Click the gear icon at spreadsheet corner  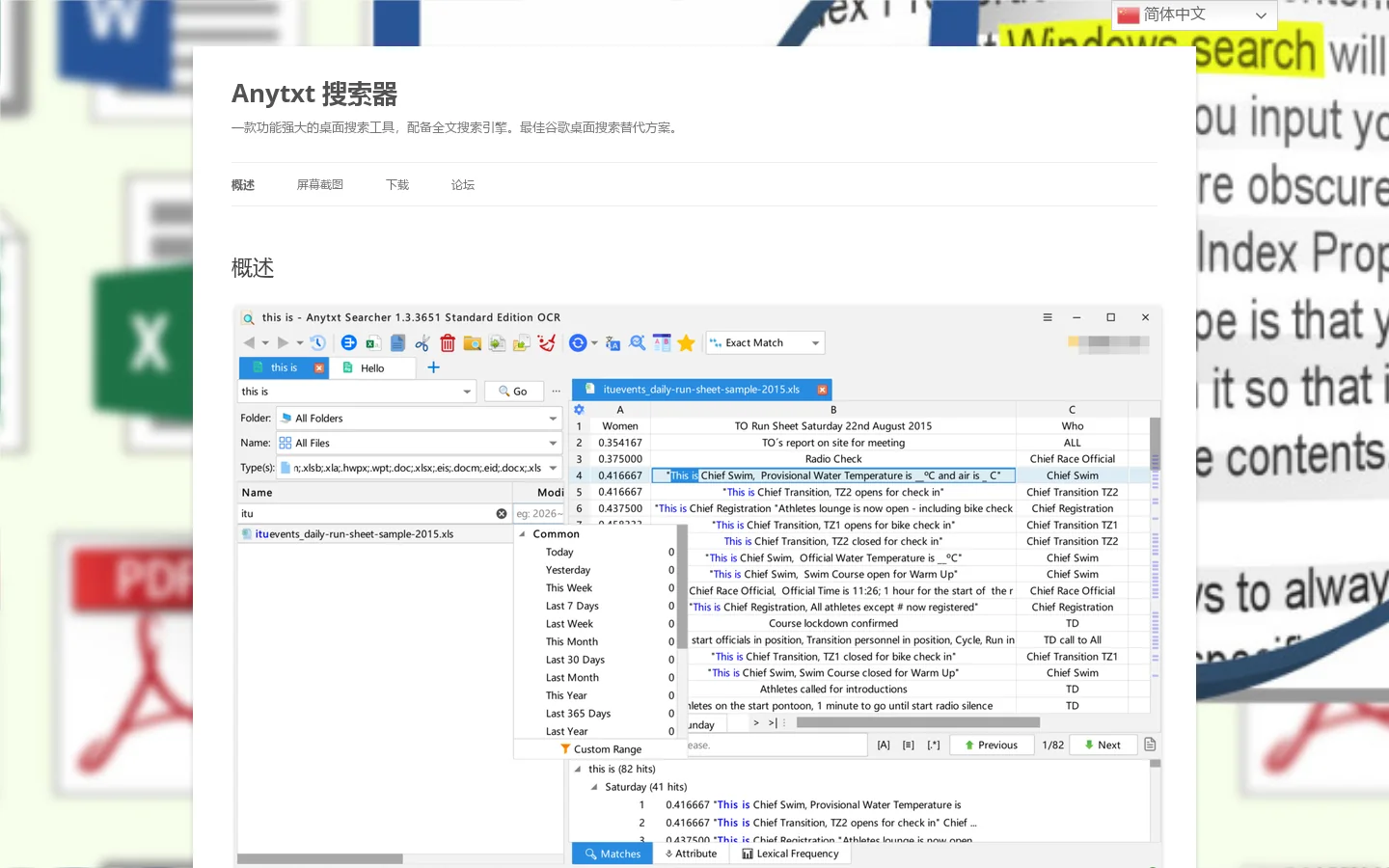click(x=579, y=410)
